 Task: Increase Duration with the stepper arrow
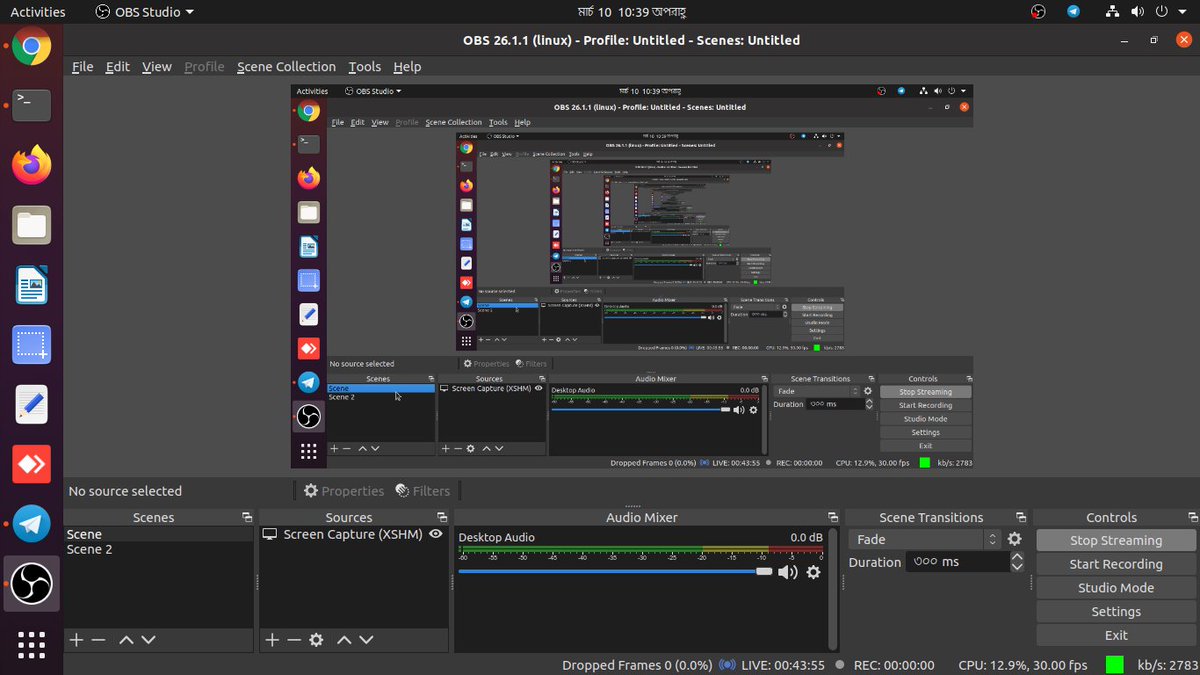1017,557
